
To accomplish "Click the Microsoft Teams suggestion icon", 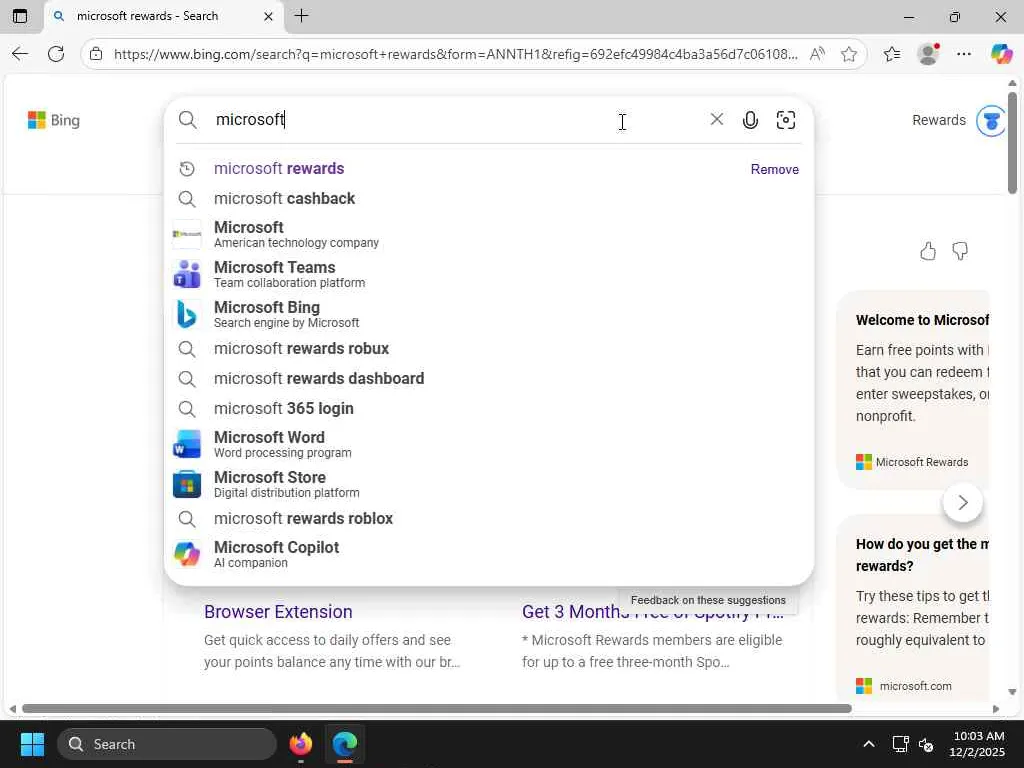I will pos(187,274).
